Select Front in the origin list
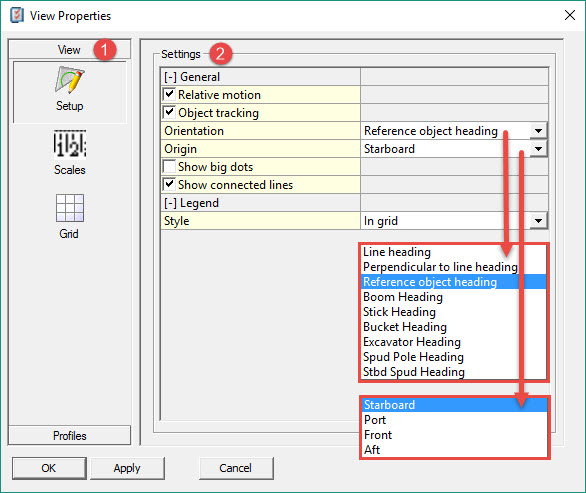586x493 pixels. [454, 435]
